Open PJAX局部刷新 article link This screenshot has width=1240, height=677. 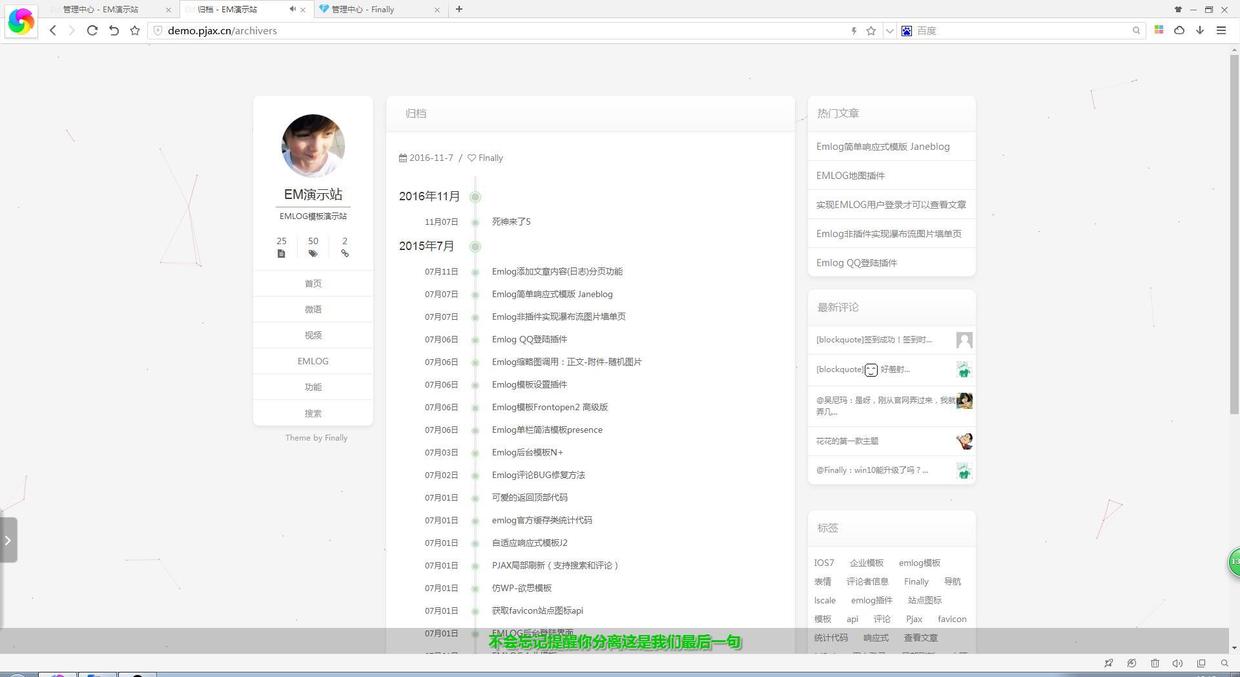tap(556, 566)
